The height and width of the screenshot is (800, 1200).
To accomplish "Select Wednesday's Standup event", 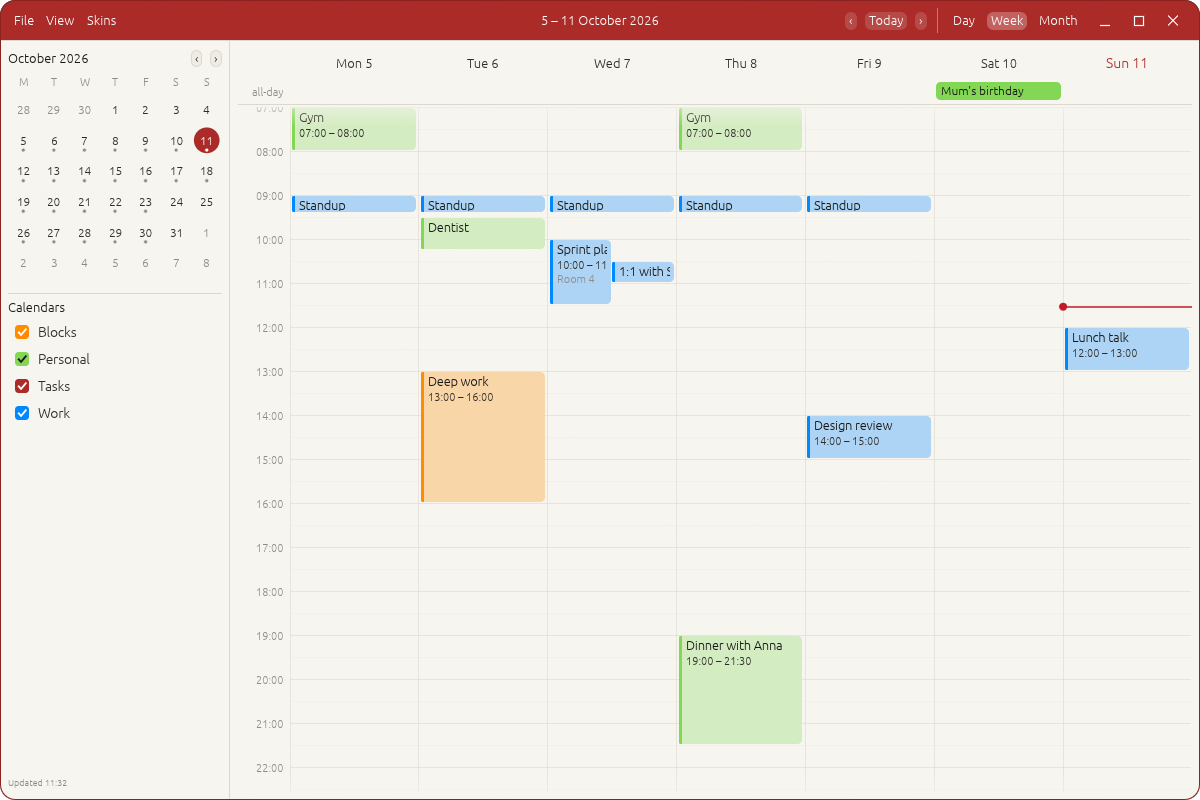I will pyautogui.click(x=612, y=204).
